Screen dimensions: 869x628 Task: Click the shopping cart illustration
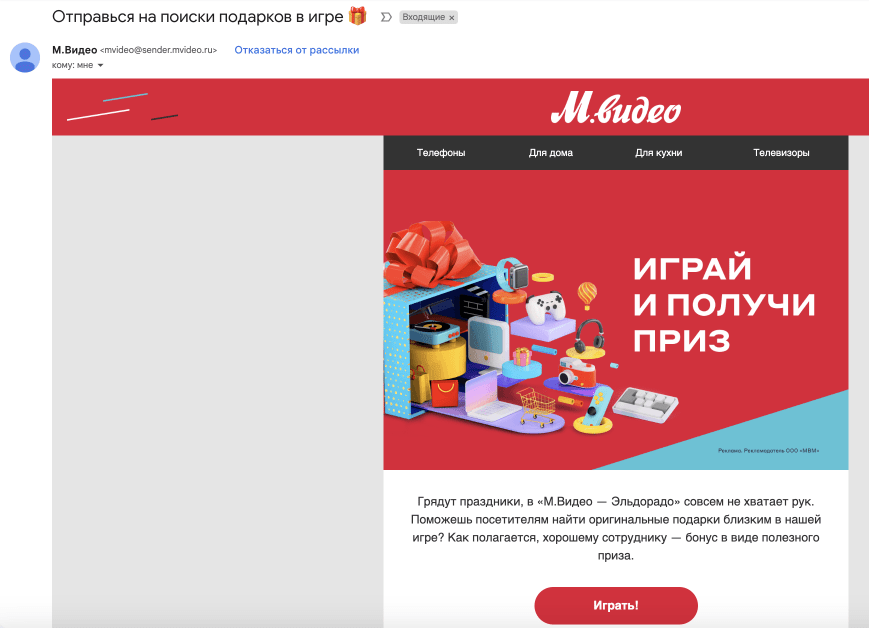pyautogui.click(x=536, y=407)
